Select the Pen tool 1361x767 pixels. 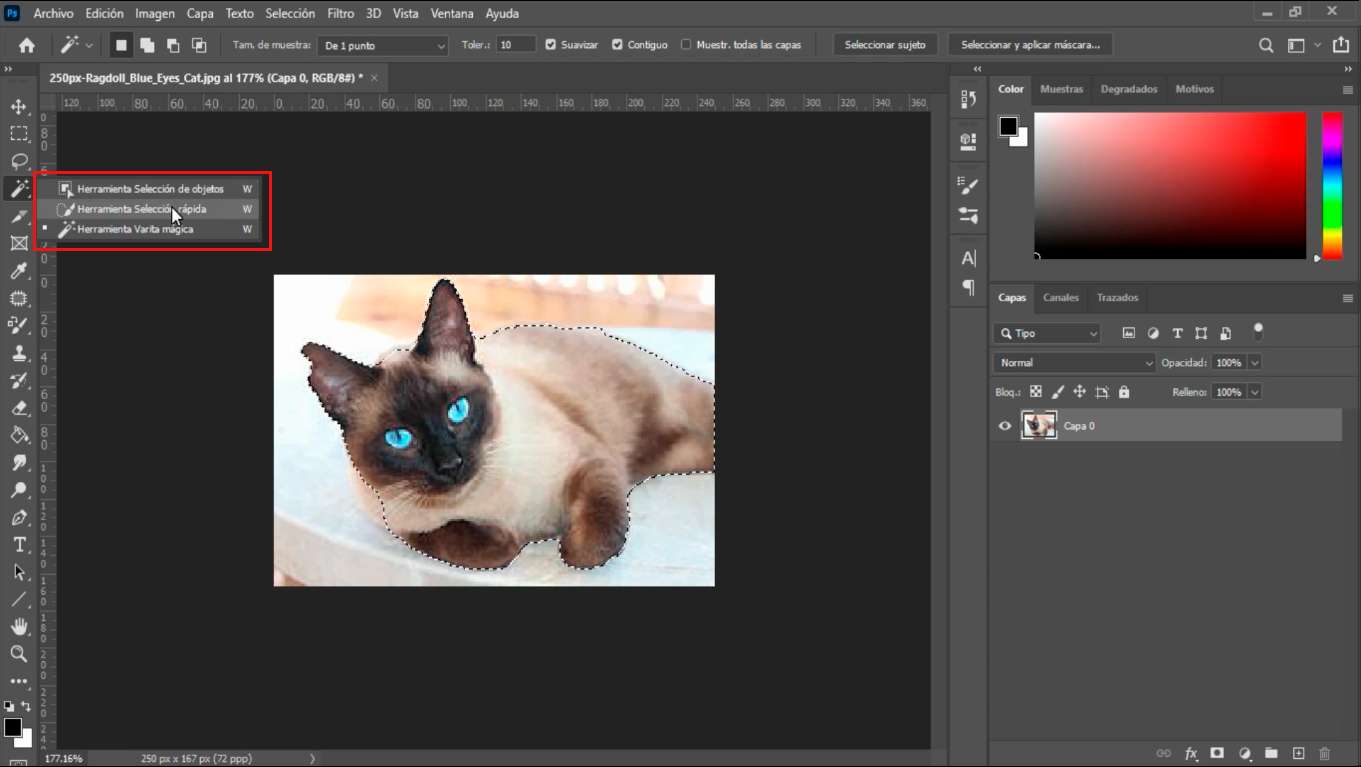coord(19,517)
